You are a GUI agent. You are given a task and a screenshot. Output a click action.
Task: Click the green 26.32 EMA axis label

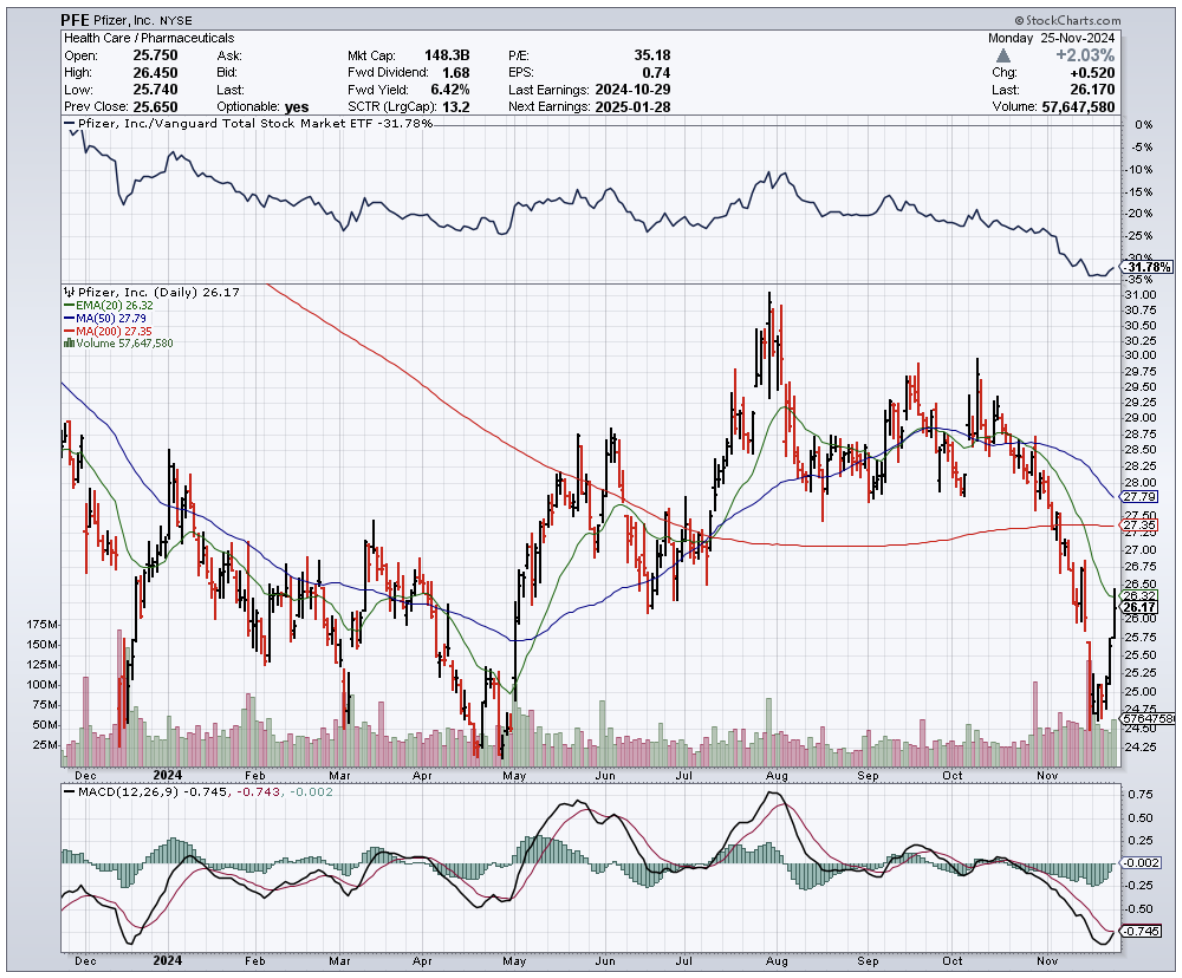(1139, 595)
